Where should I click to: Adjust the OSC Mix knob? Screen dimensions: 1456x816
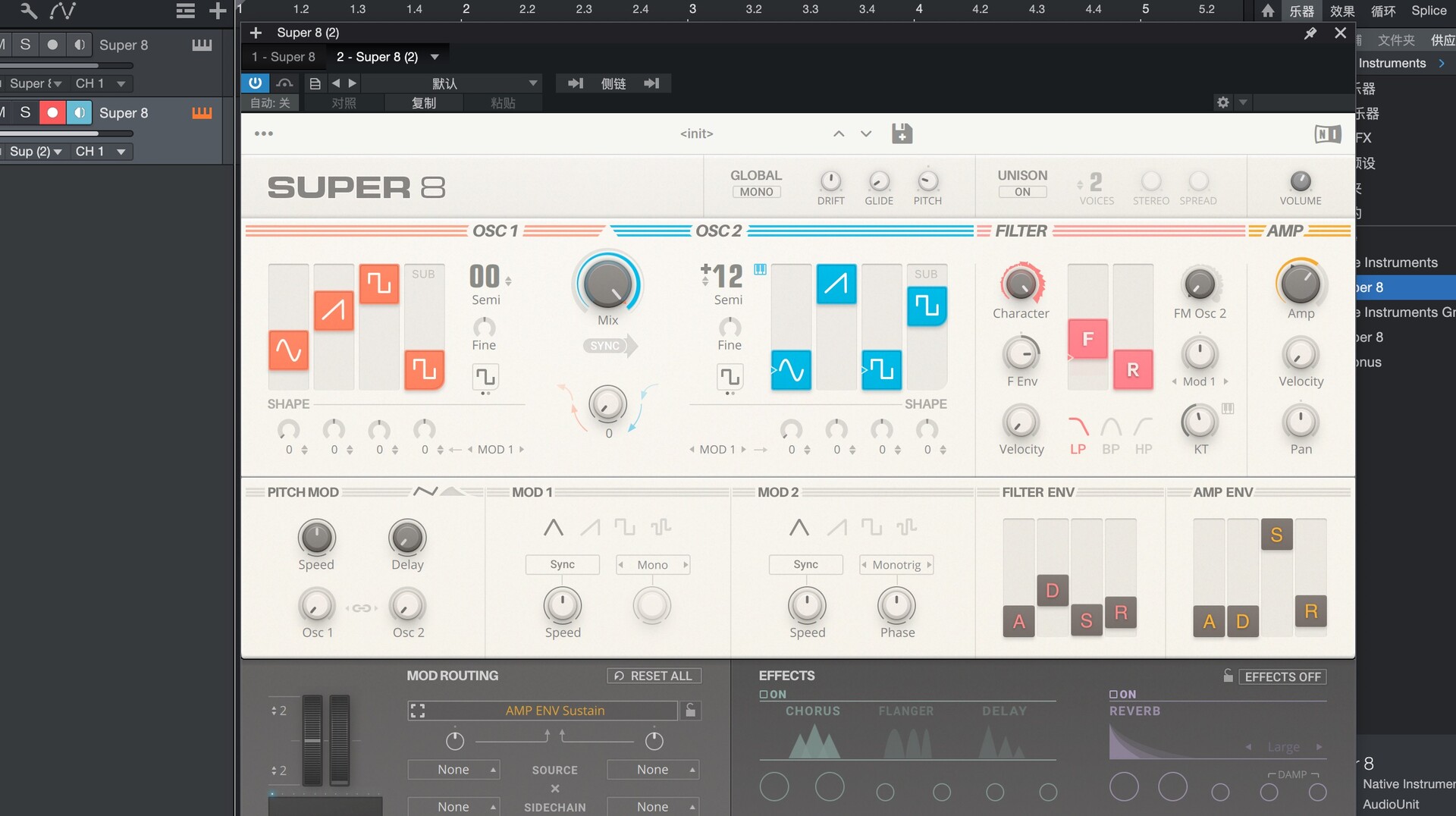click(x=607, y=284)
